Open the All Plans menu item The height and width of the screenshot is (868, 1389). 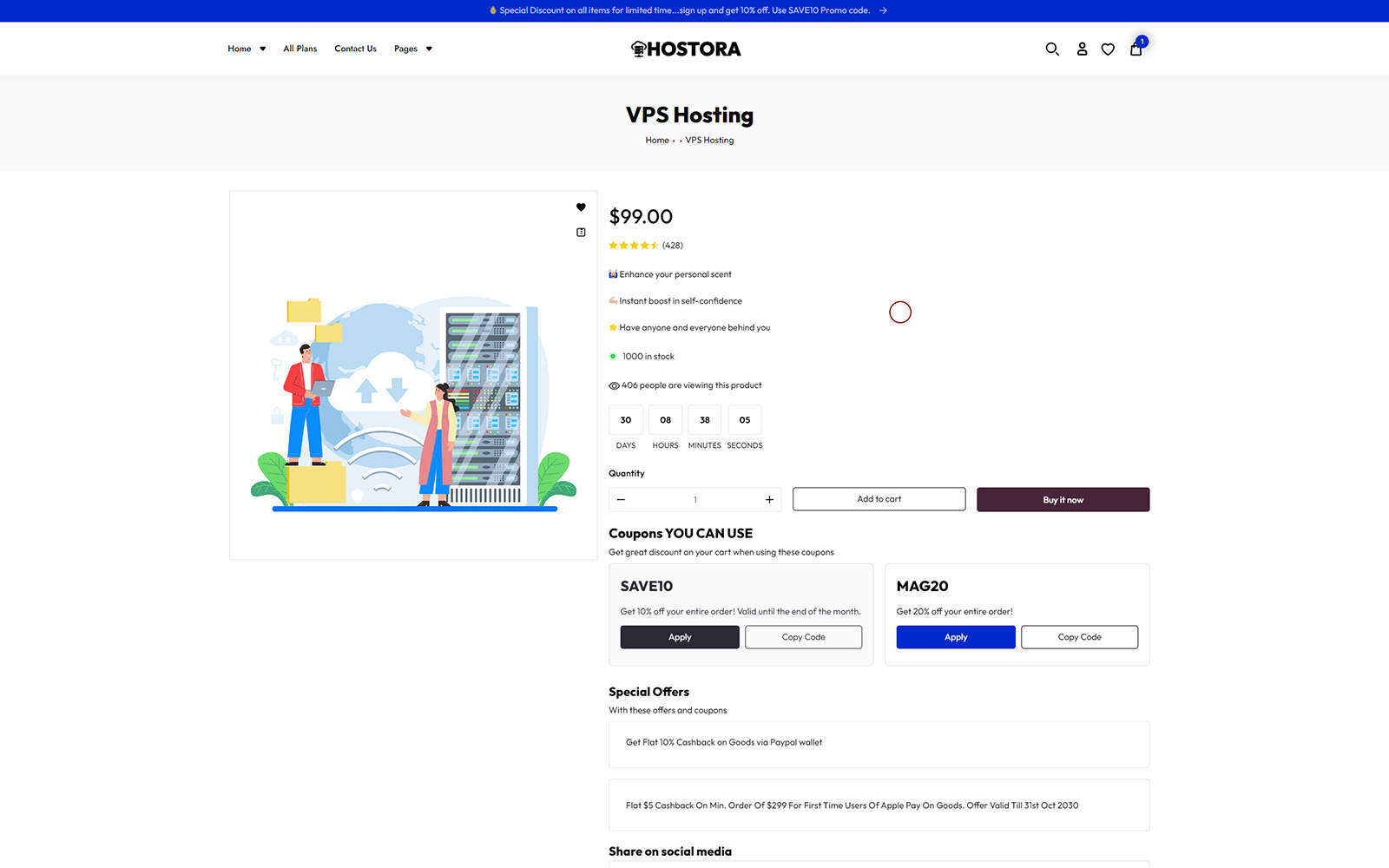(300, 49)
